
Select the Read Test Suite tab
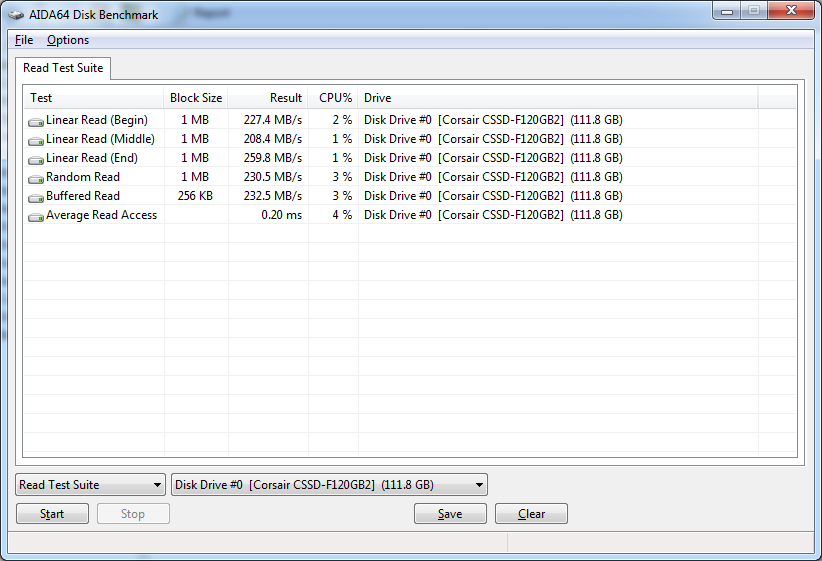tap(63, 68)
